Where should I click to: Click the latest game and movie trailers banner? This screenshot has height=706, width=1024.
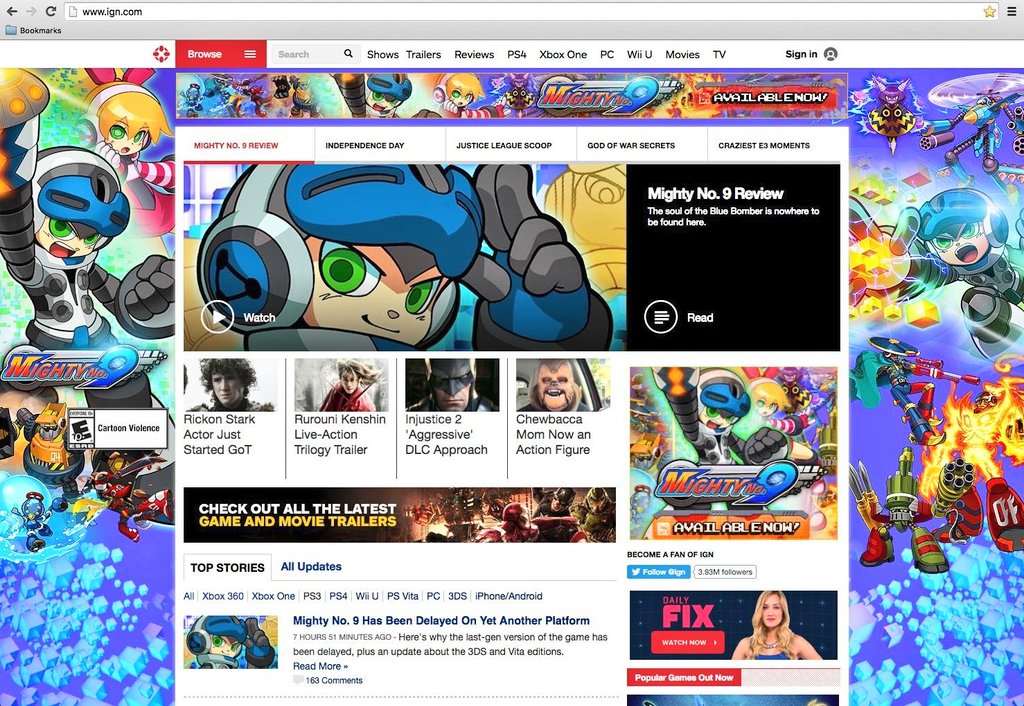pos(400,515)
